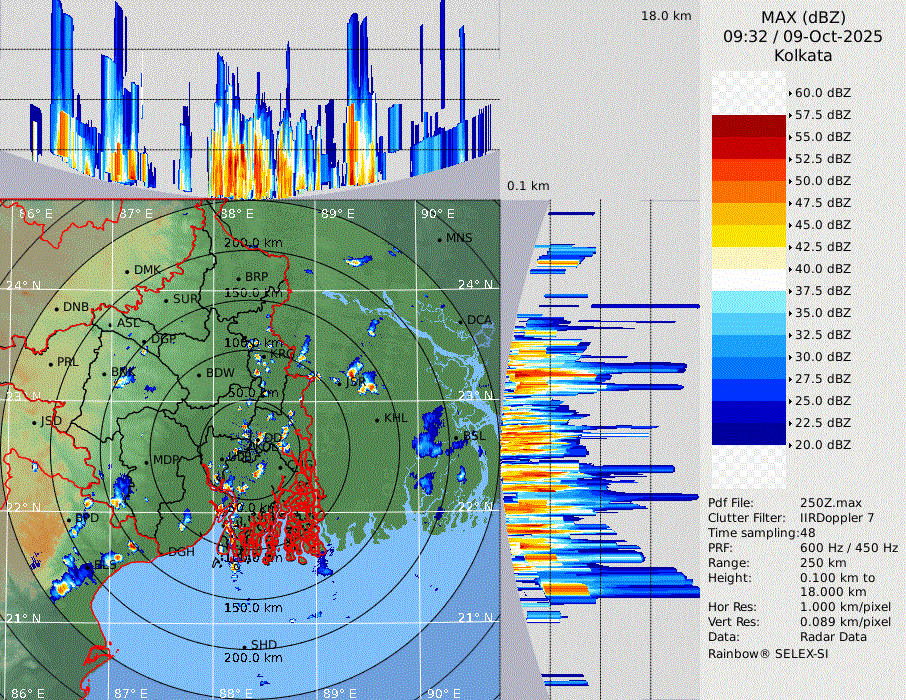Click the MAX (dBZ) title text
This screenshot has width=906, height=700.
803,17
